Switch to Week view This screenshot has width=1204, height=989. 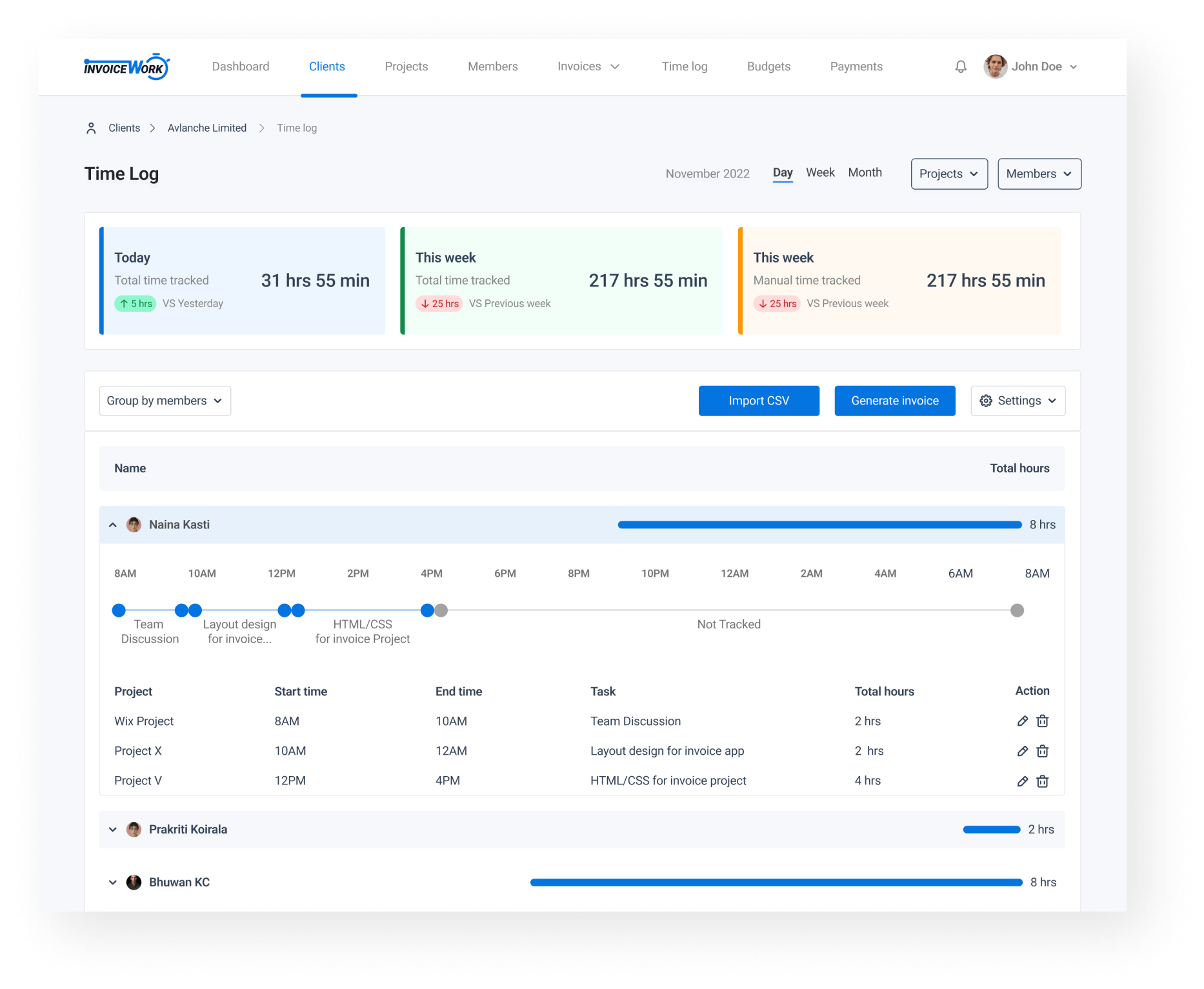820,172
